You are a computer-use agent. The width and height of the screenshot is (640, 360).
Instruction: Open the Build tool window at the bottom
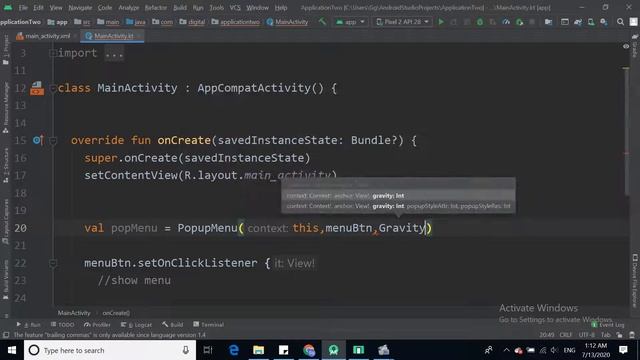pyautogui.click(x=173, y=324)
